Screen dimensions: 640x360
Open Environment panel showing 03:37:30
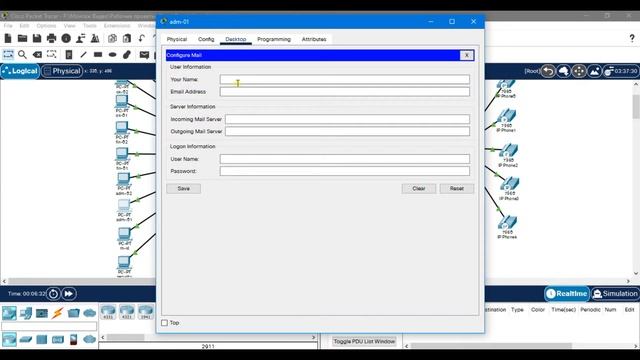pyautogui.click(x=620, y=71)
